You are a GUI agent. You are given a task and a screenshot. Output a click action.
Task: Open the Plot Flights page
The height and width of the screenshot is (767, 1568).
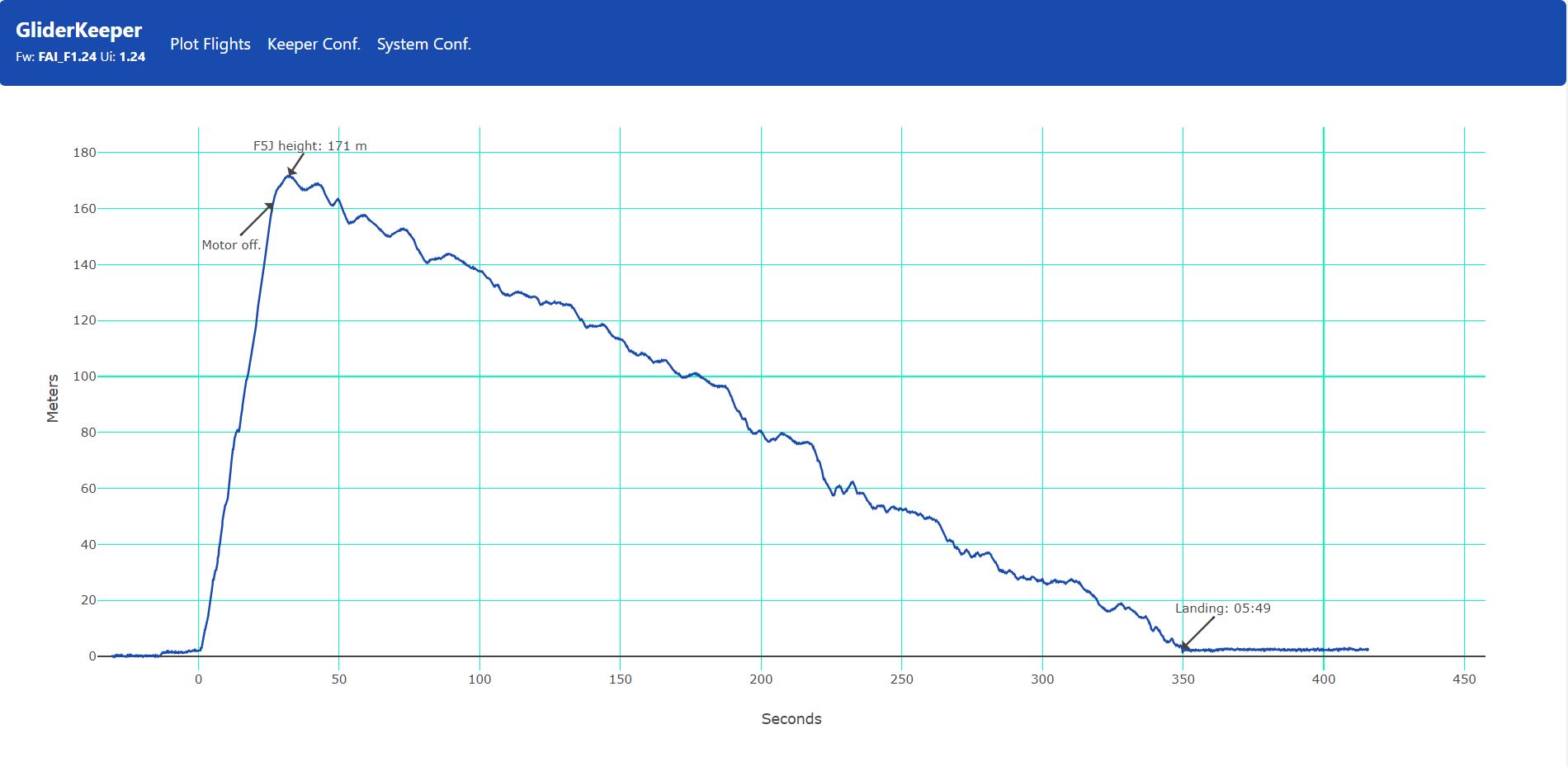210,45
